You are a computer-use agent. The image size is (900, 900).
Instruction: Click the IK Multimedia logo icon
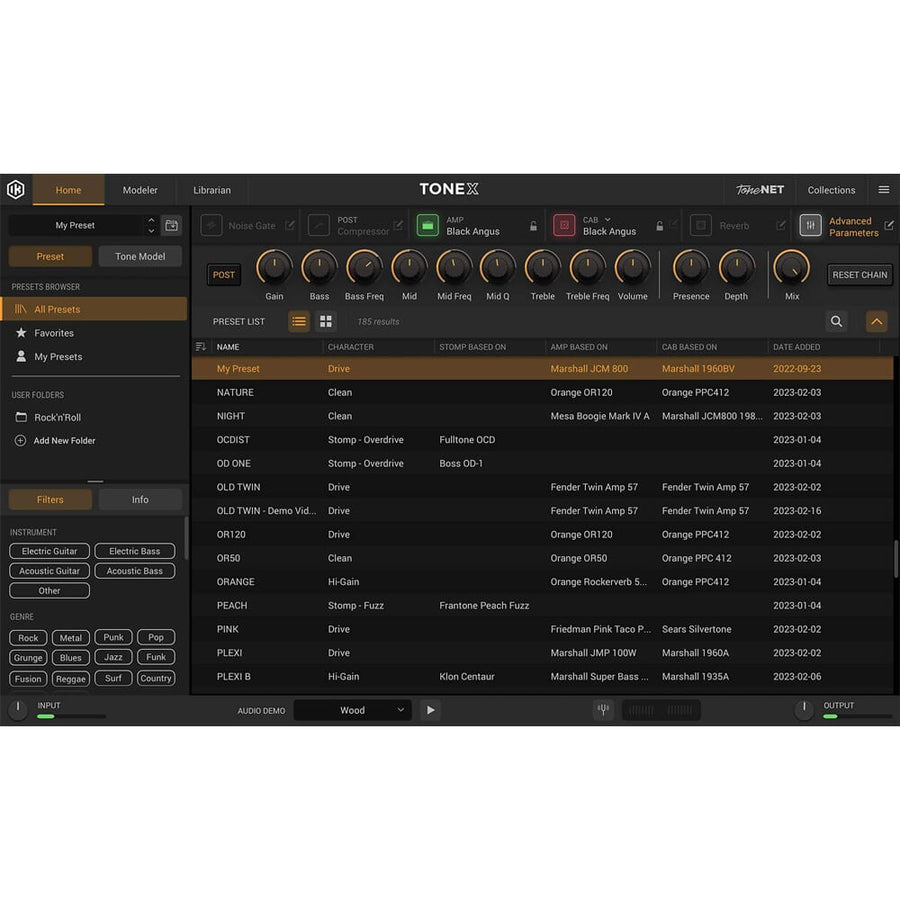point(15,189)
